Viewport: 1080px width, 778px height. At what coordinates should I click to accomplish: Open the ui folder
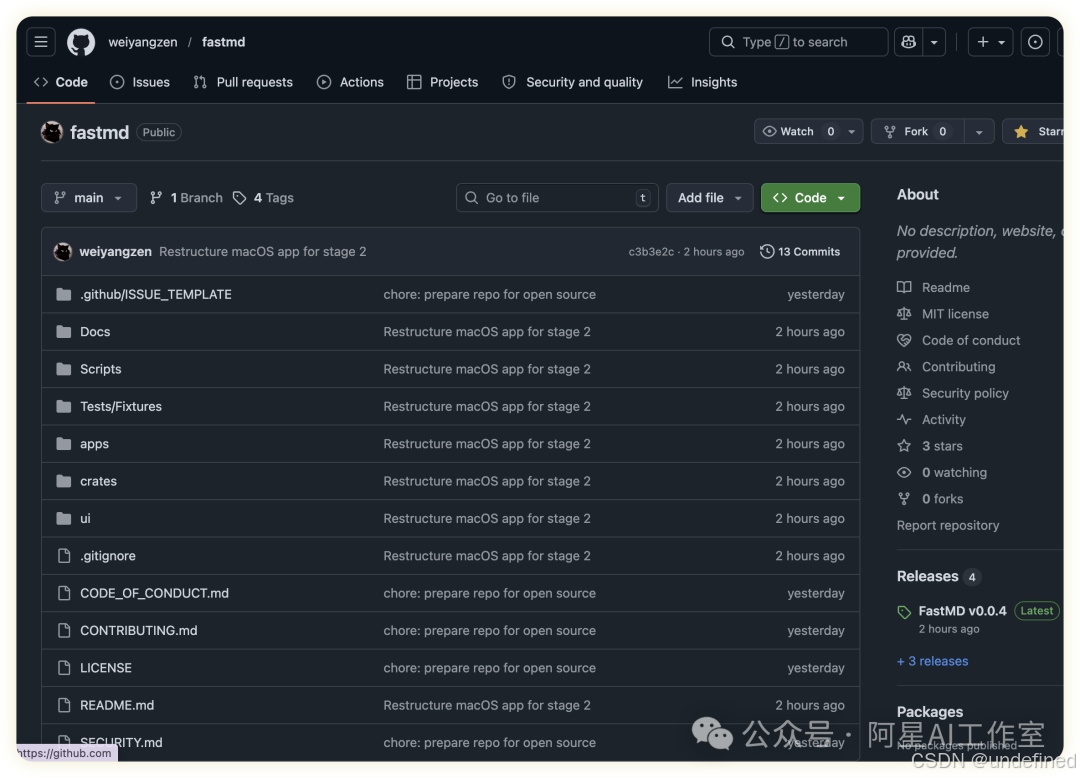(x=85, y=518)
